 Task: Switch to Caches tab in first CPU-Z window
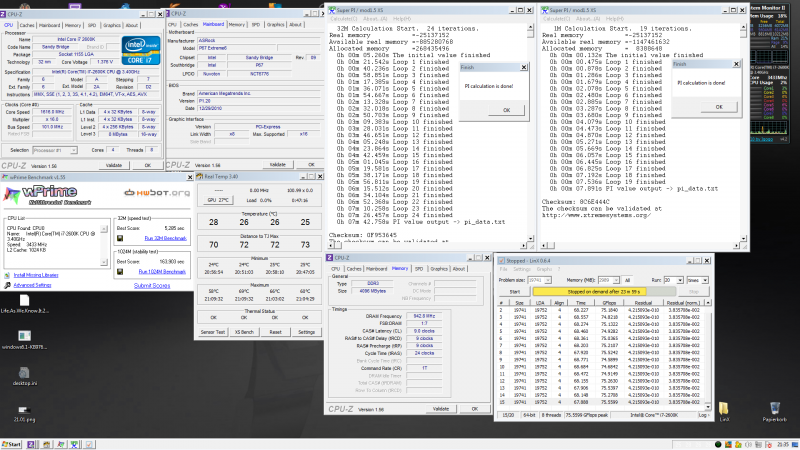[27, 25]
